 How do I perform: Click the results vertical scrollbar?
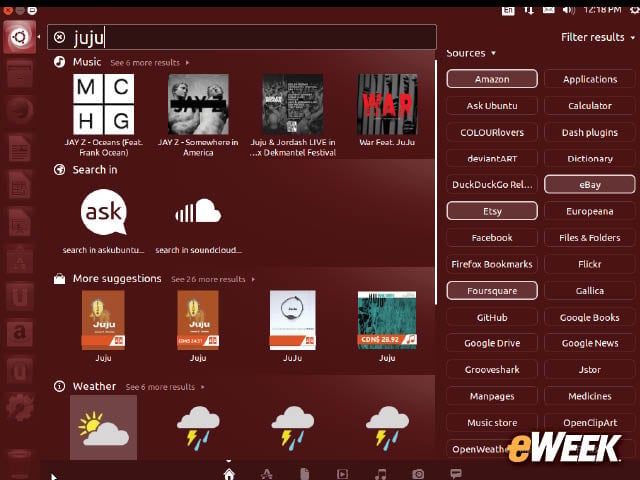click(x=436, y=182)
